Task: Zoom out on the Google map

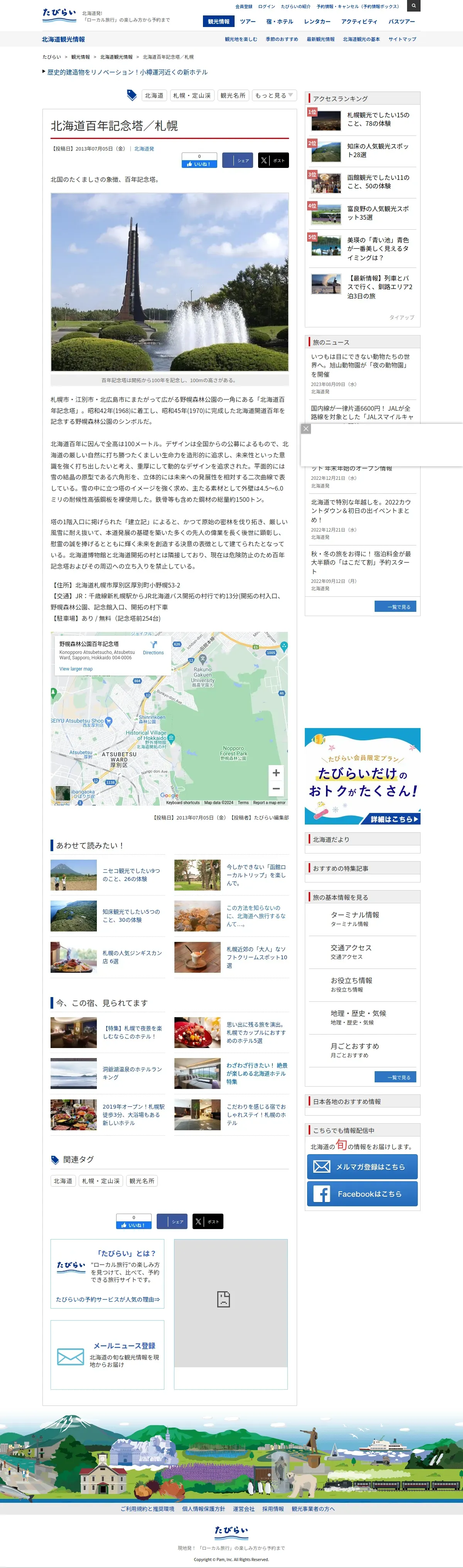Action: point(275,788)
